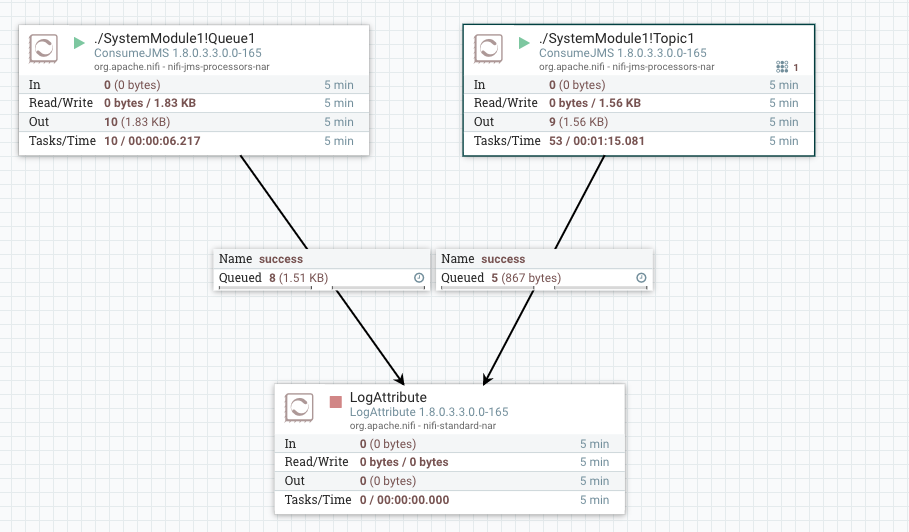This screenshot has height=532, width=909.
Task: Click LogAttribute Tasks/Time 0 / 00:00:00.000
Action: pos(404,500)
